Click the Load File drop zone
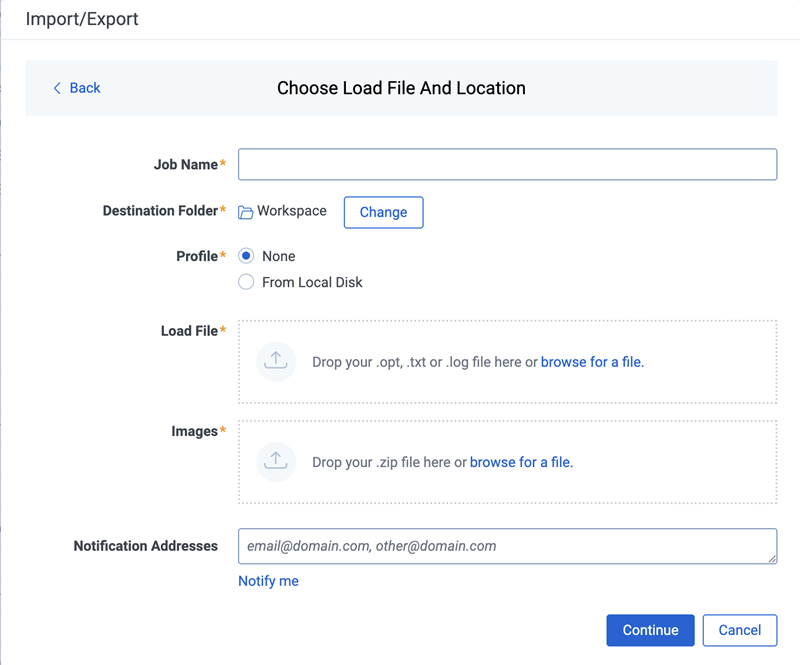The height and width of the screenshot is (665, 800). click(508, 361)
